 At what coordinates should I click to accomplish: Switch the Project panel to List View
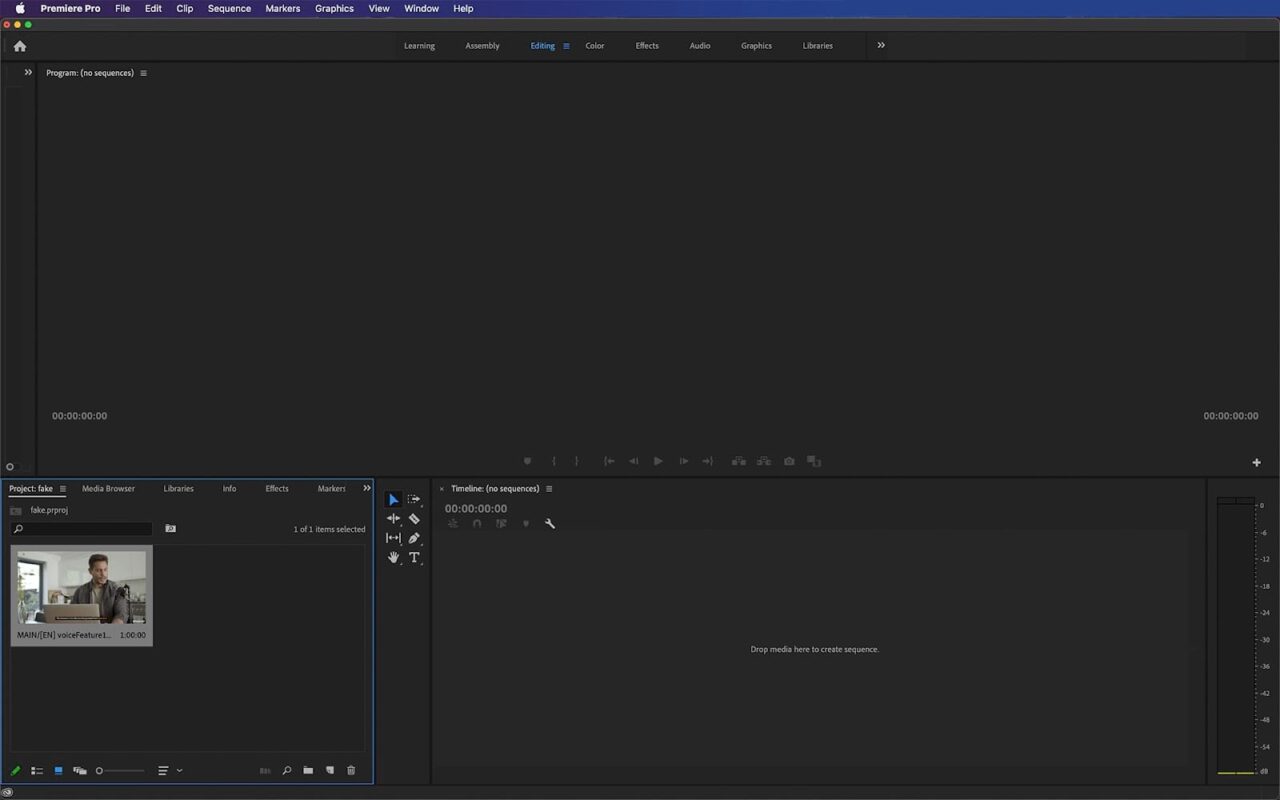pos(37,770)
